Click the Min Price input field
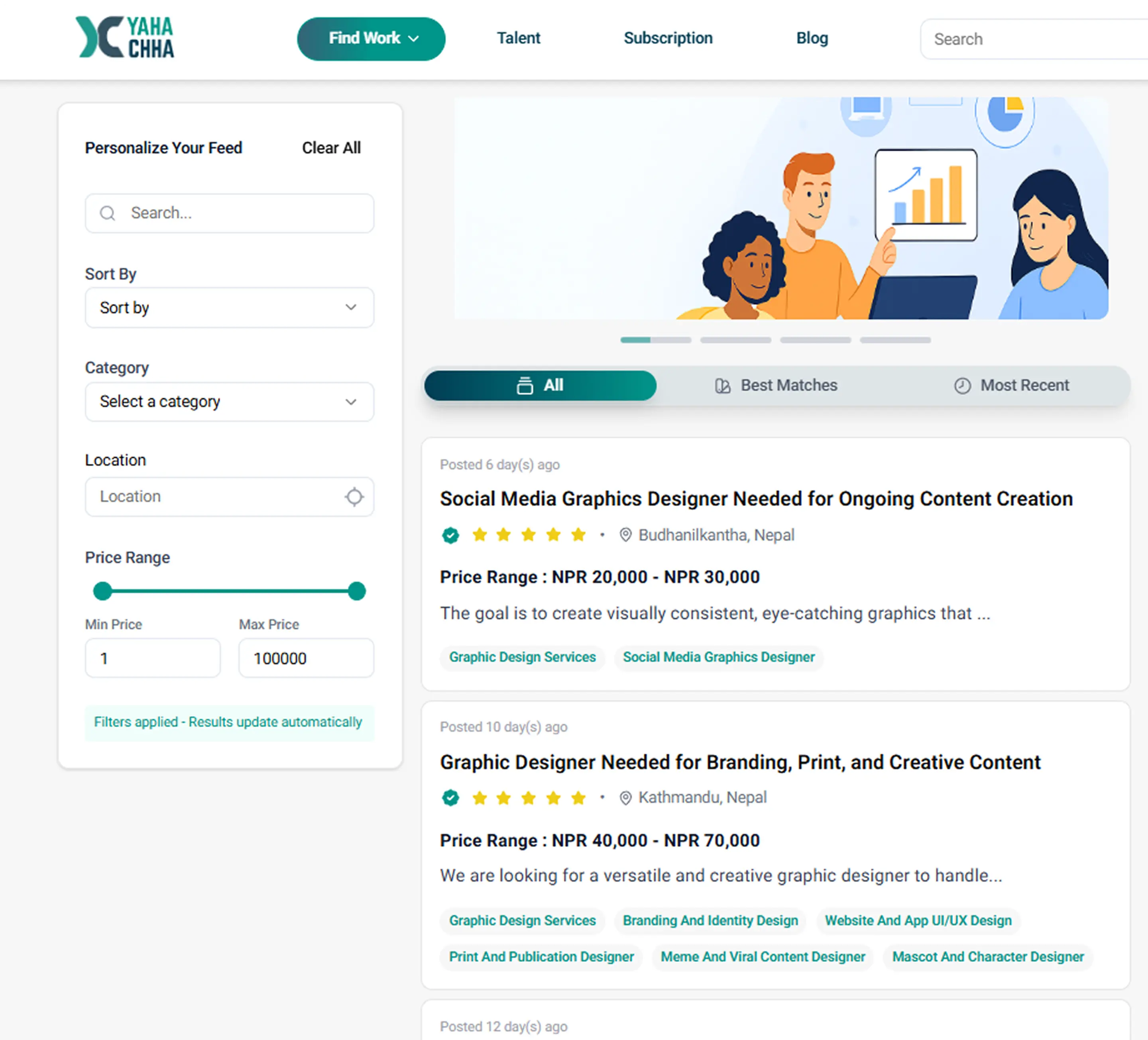 (153, 658)
